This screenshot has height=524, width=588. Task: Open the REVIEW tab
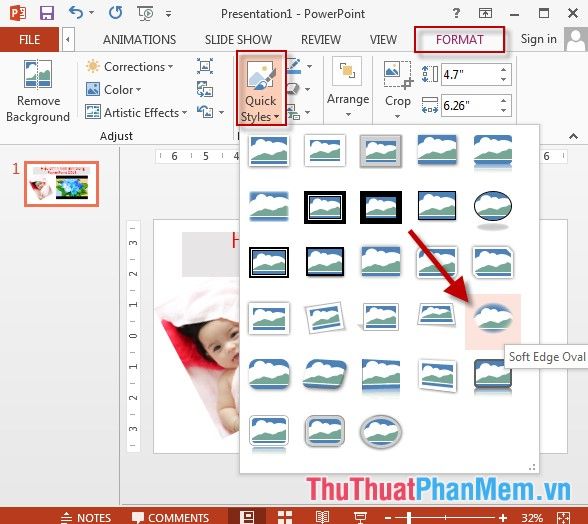click(321, 39)
